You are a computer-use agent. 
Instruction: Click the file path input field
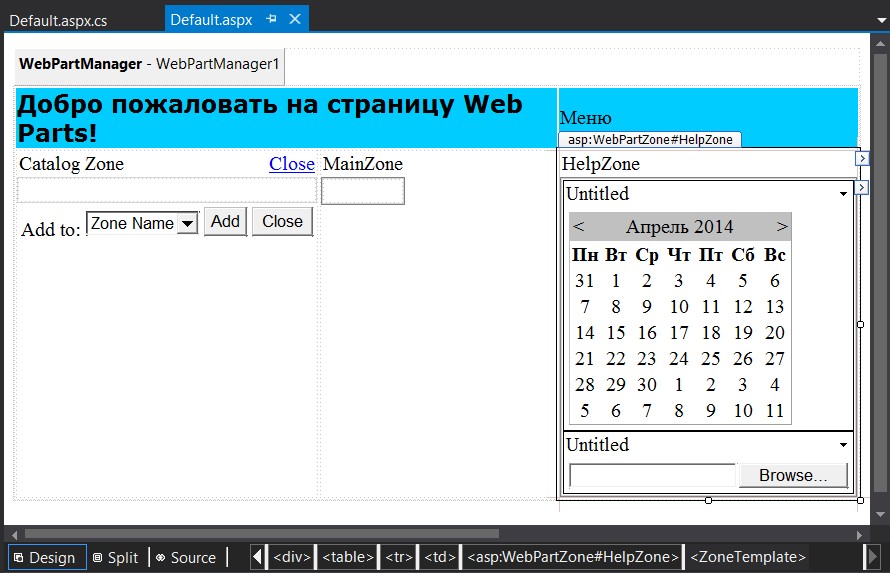[x=652, y=475]
